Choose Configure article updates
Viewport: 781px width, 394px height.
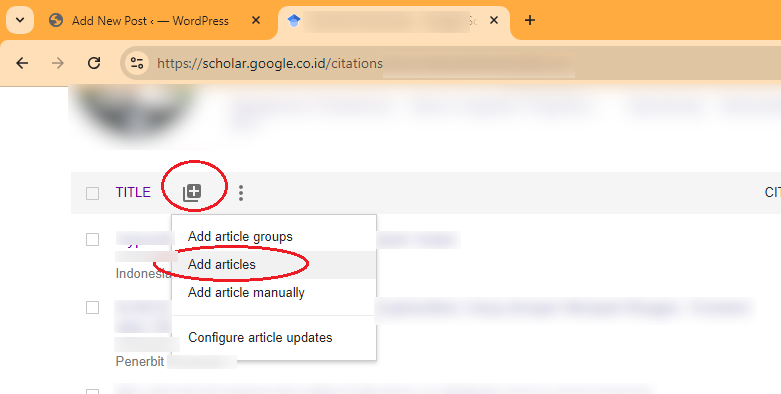tap(274, 338)
